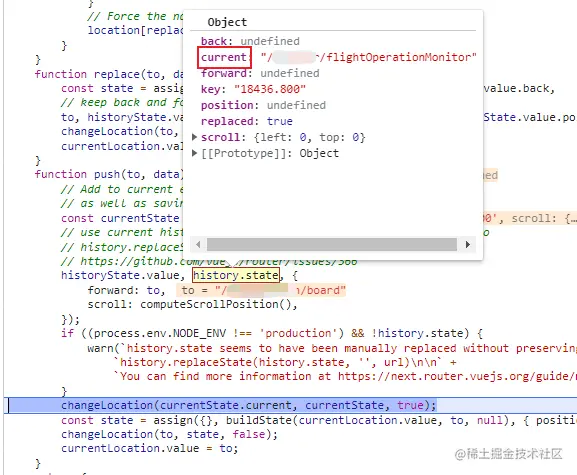Viewport: 577px width, 475px height.
Task: Click the back: undefined property
Action: (x=250, y=41)
